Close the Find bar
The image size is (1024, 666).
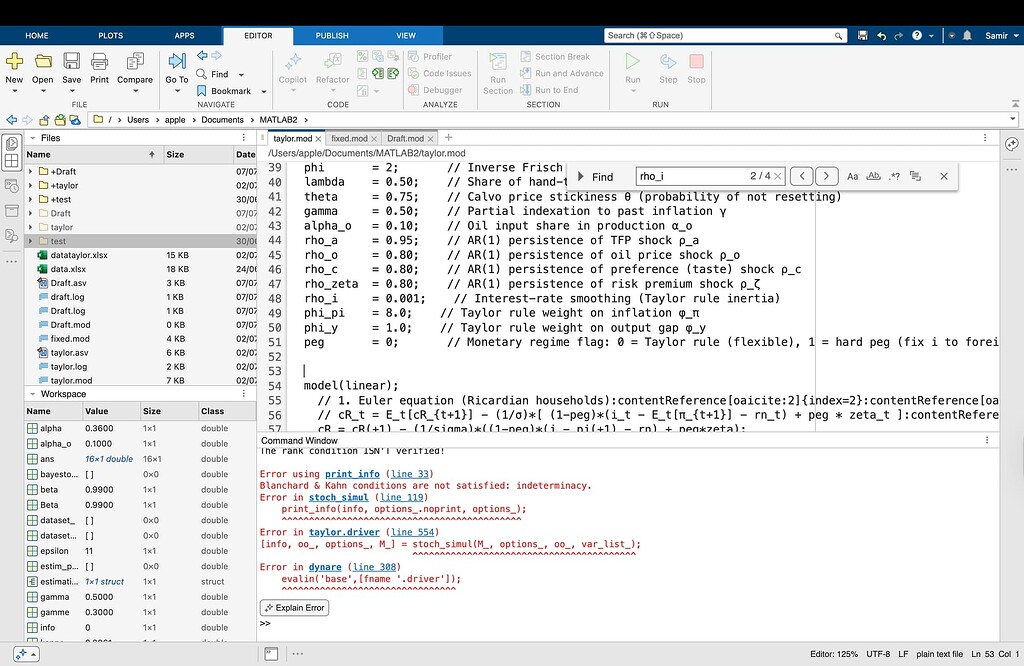coord(944,176)
